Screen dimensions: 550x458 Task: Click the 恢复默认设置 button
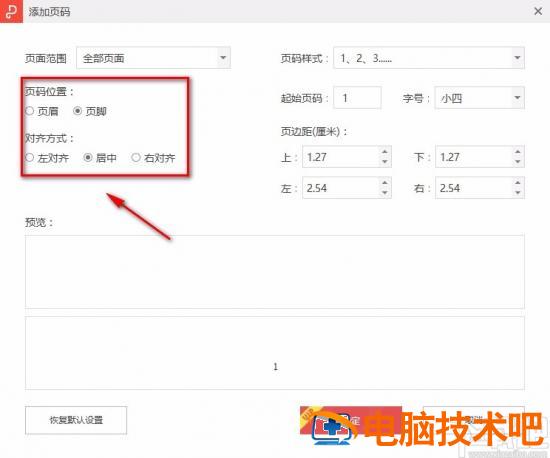pyautogui.click(x=76, y=420)
